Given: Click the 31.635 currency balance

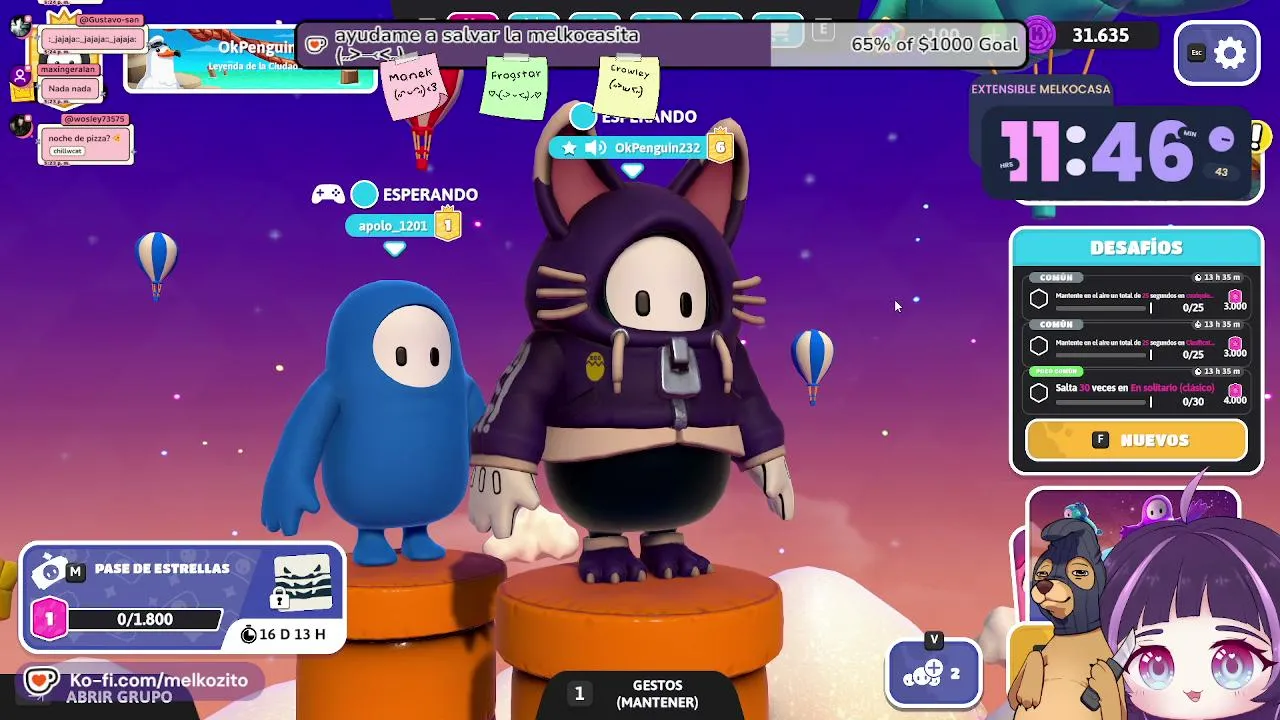Looking at the screenshot, I should pos(1100,36).
